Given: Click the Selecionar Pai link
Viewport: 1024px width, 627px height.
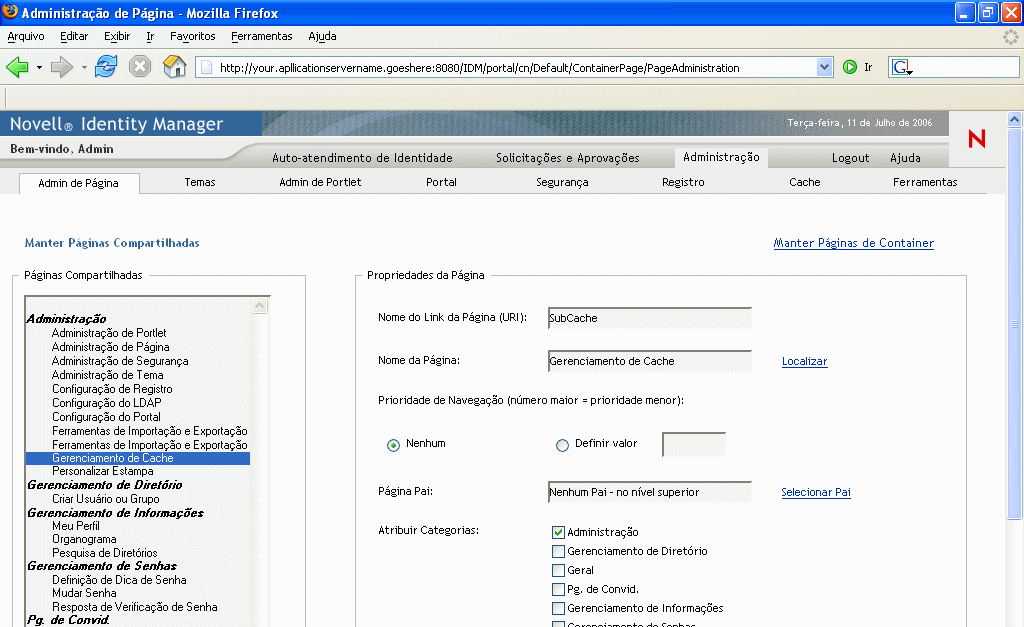Looking at the screenshot, I should click(x=816, y=492).
